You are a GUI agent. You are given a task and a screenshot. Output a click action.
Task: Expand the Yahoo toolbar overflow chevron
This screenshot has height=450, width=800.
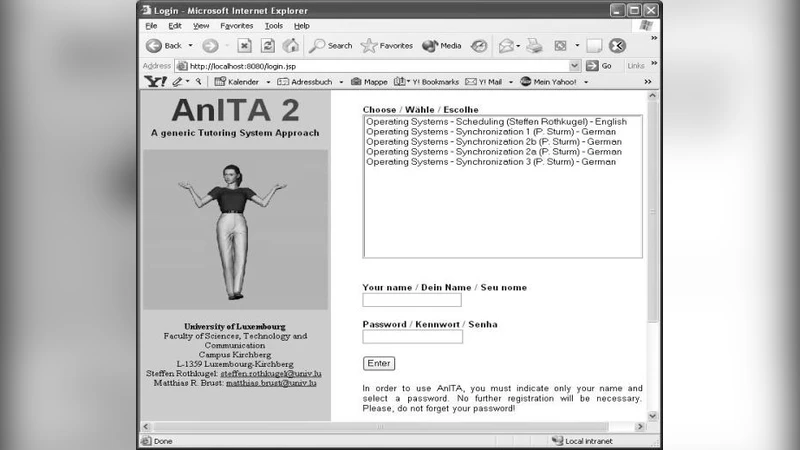point(648,82)
